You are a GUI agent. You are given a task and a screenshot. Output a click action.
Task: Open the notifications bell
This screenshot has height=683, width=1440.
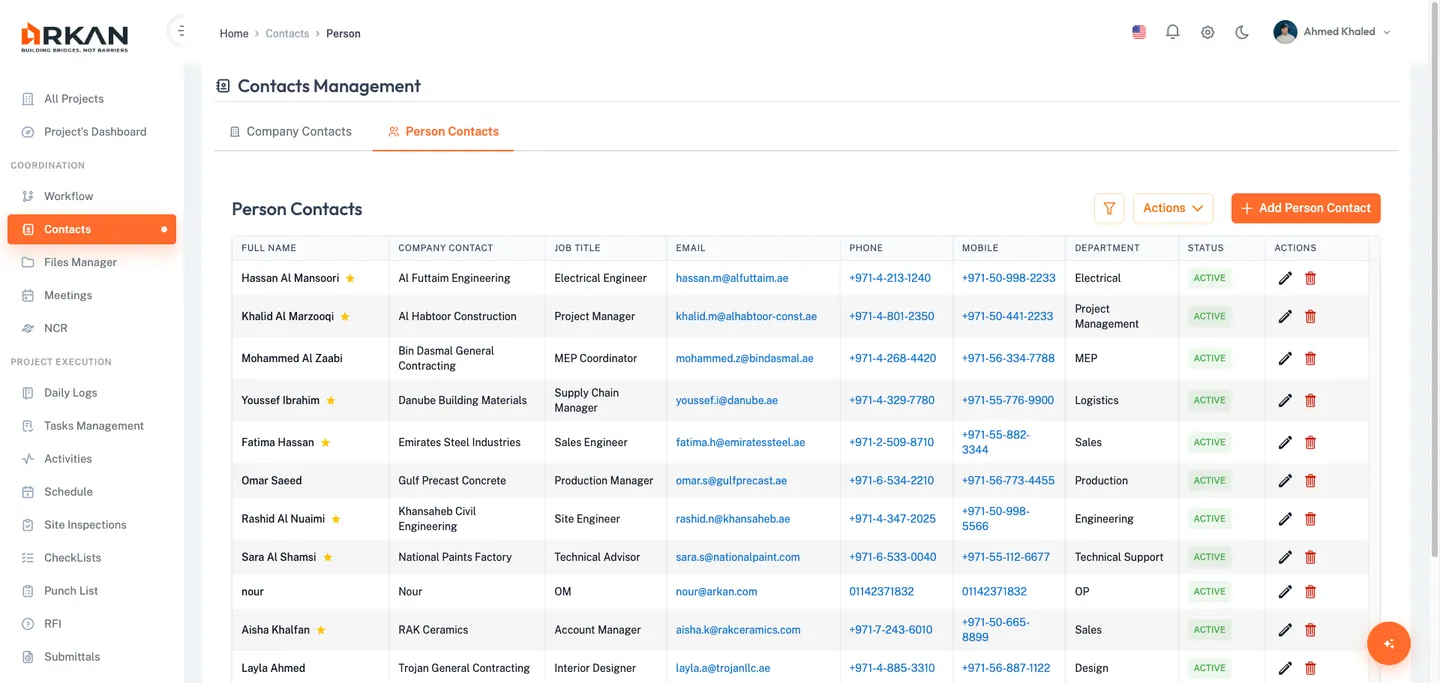click(x=1172, y=31)
